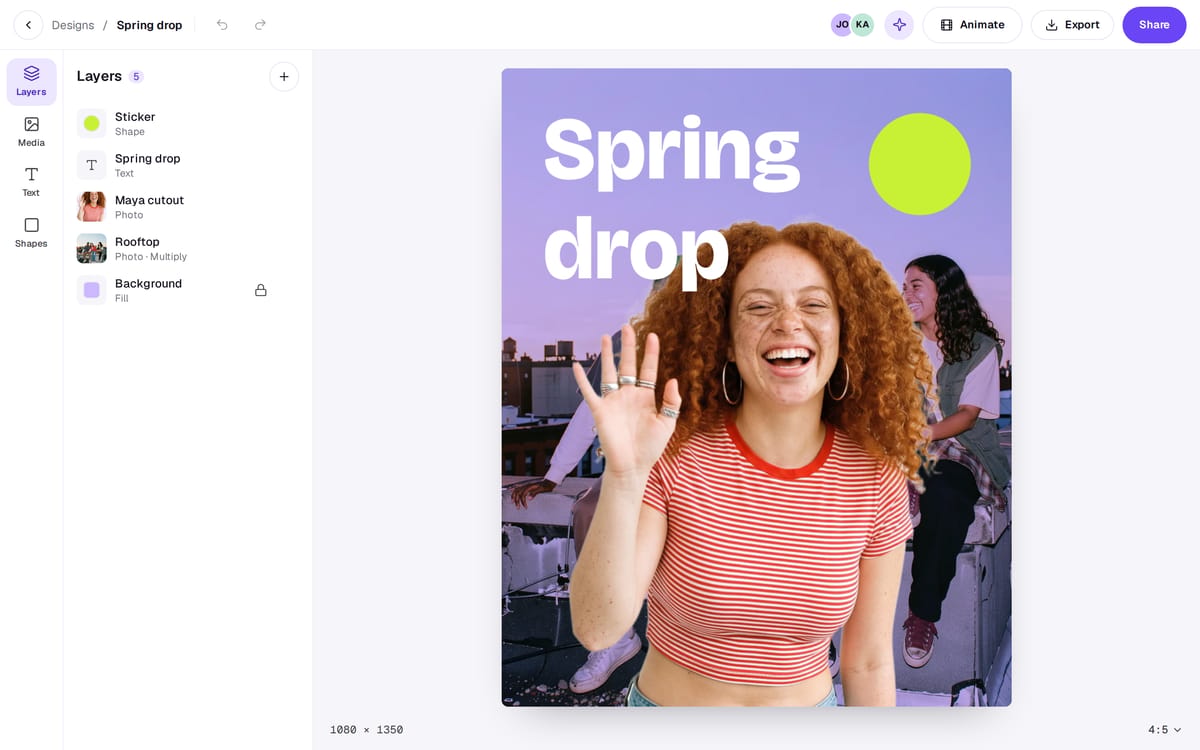Export the design

coord(1072,25)
